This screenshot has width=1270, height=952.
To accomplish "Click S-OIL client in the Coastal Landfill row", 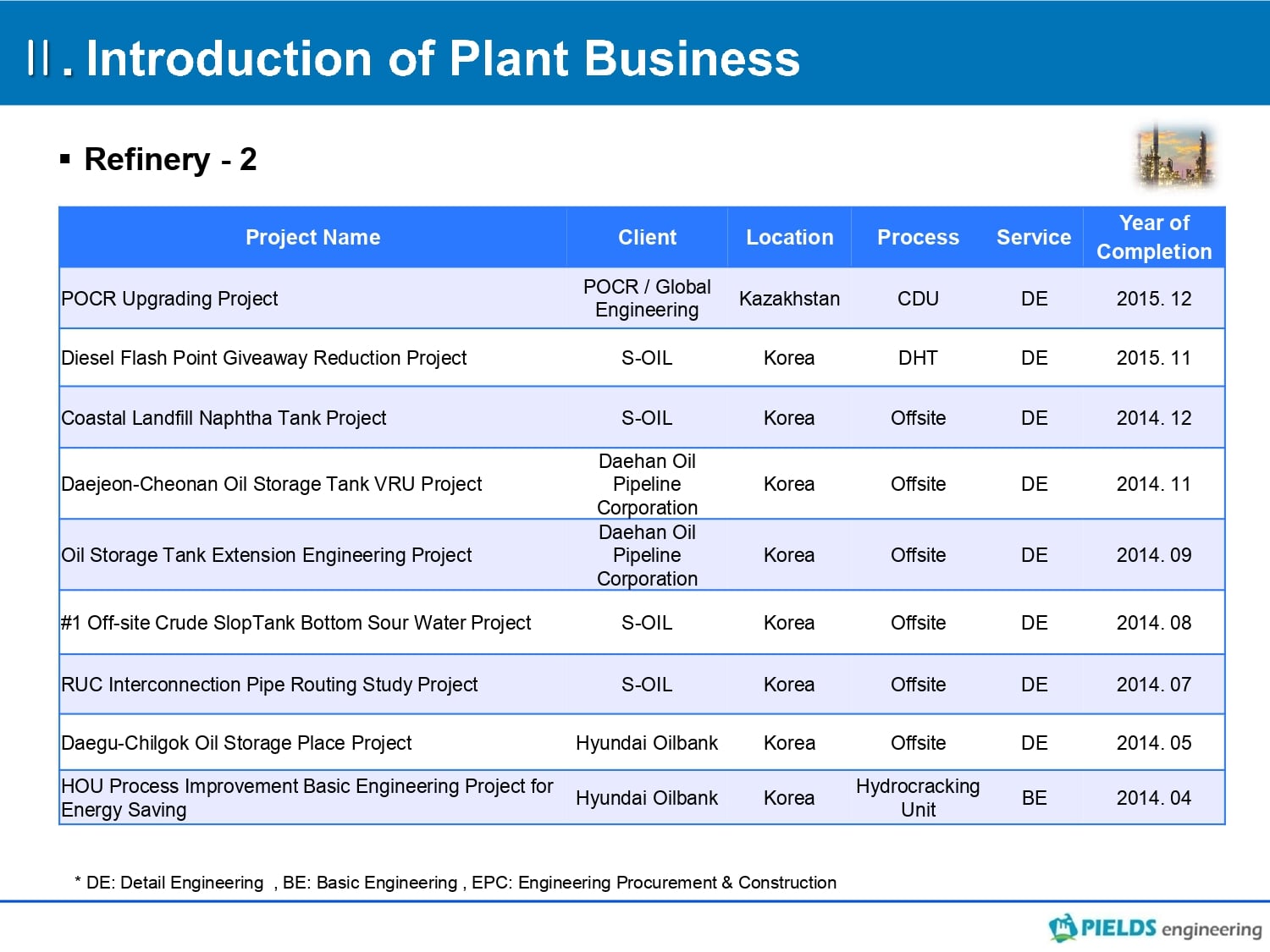I will [x=647, y=418].
